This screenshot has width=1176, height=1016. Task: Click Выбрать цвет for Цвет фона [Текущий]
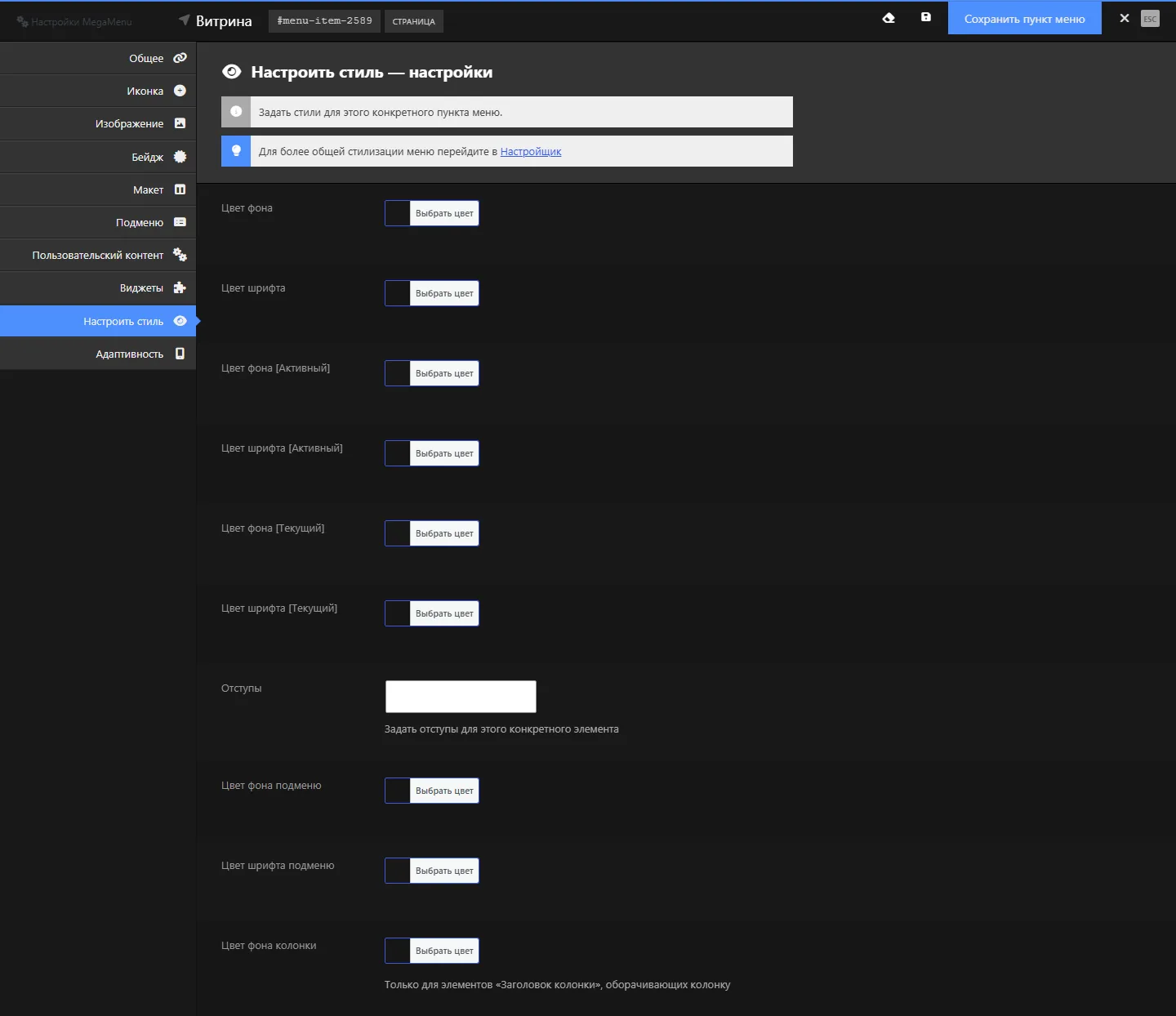point(444,533)
